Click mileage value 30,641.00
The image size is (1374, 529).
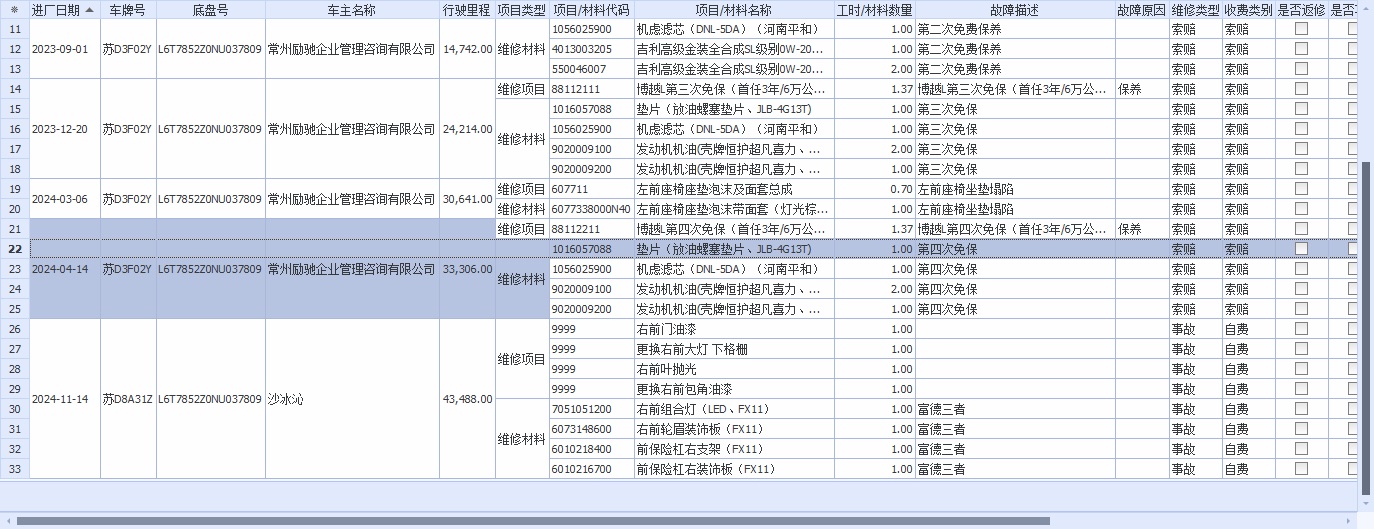click(467, 199)
